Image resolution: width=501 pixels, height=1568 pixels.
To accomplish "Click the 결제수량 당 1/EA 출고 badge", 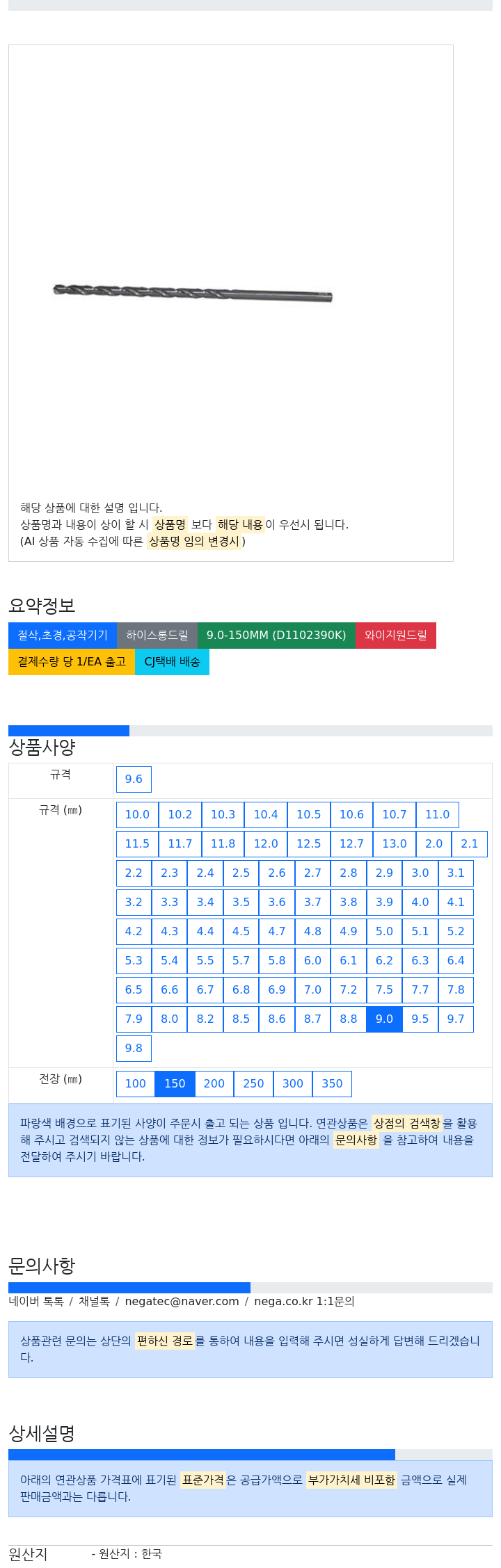I will point(72,662).
